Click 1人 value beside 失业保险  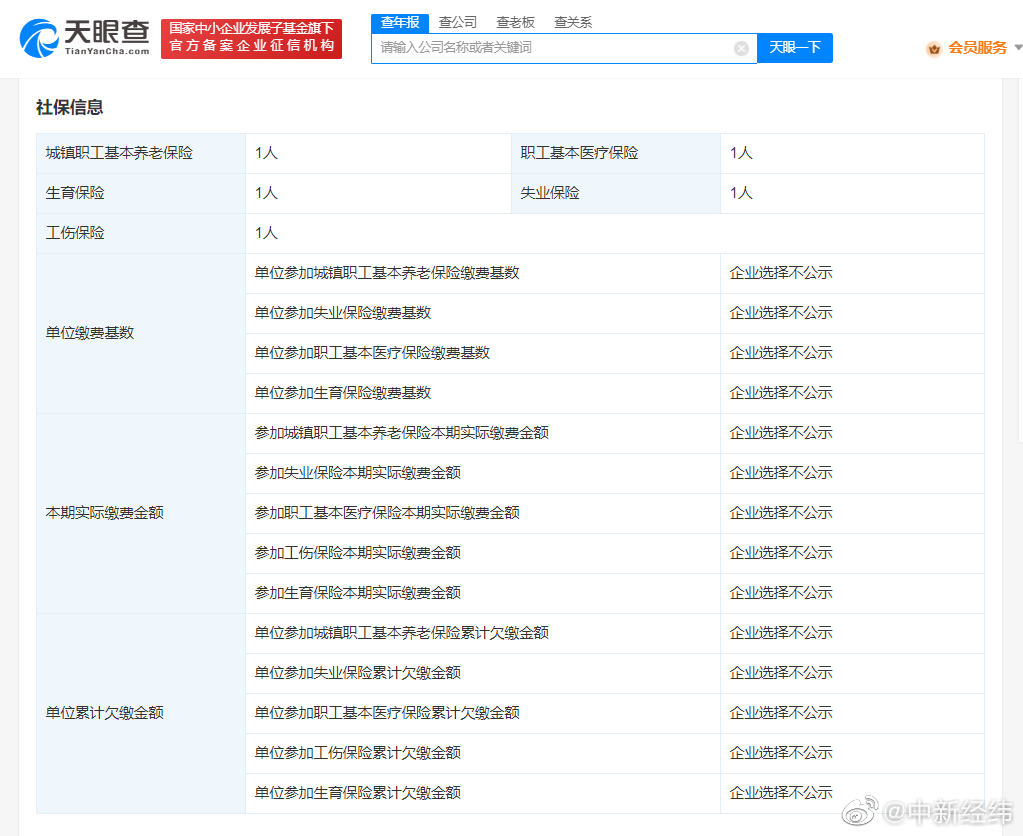741,193
